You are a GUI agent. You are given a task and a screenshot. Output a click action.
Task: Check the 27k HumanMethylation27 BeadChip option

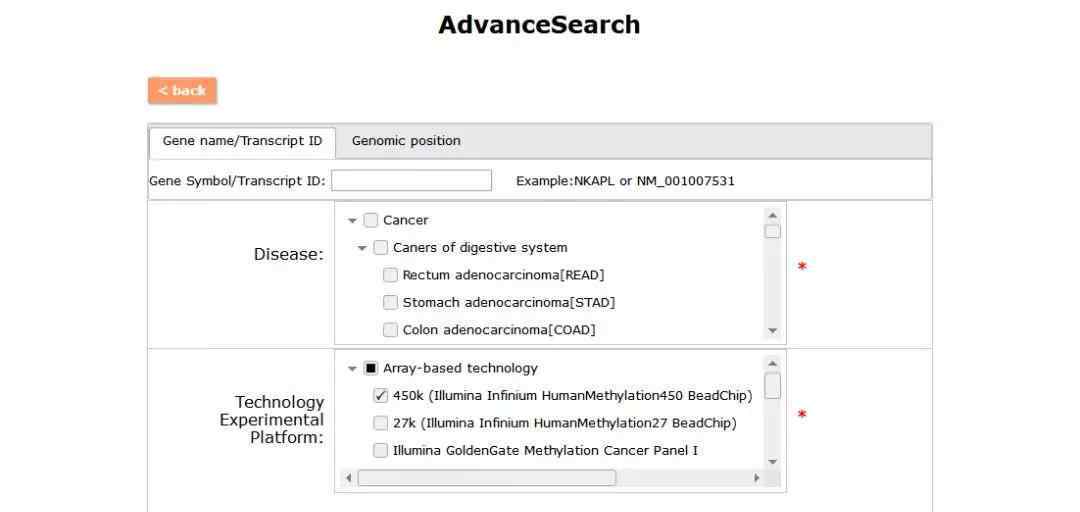pos(380,423)
